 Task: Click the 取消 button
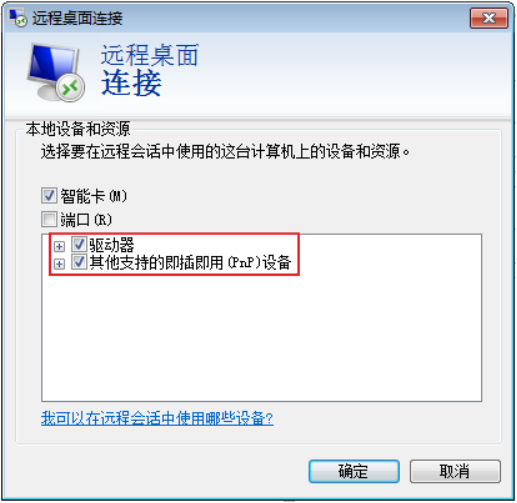coord(455,471)
